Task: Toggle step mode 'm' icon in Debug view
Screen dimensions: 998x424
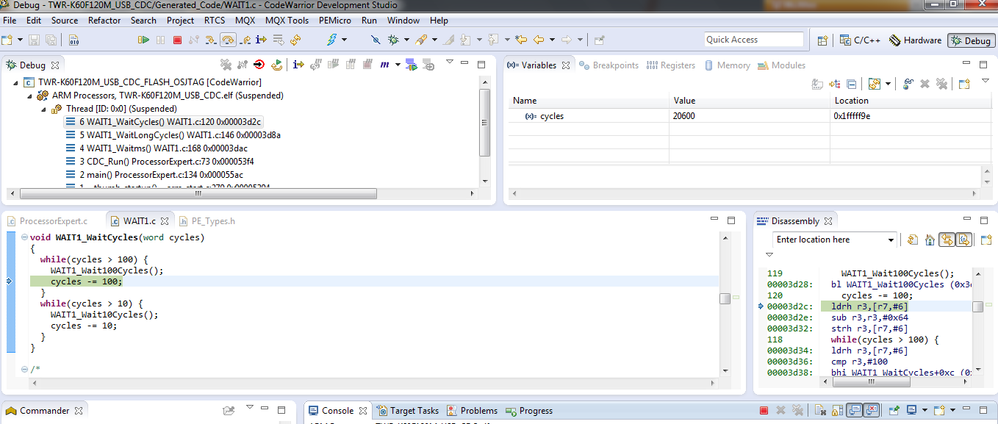Action: tap(385, 65)
